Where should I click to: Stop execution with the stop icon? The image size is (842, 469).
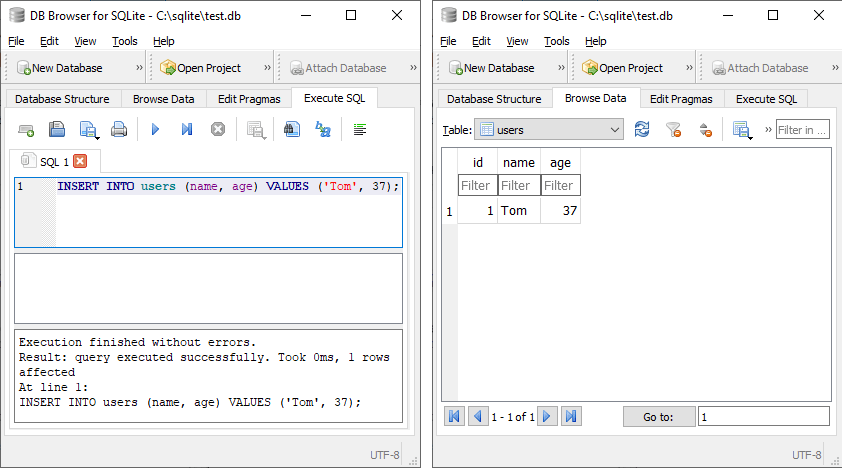pyautogui.click(x=218, y=129)
